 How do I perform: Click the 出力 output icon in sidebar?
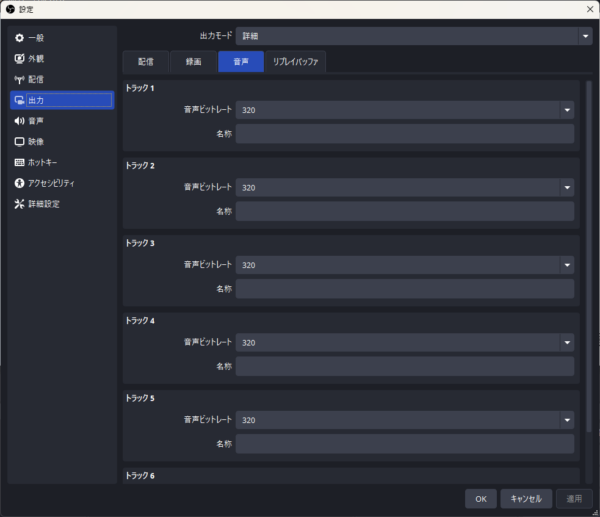coord(19,100)
